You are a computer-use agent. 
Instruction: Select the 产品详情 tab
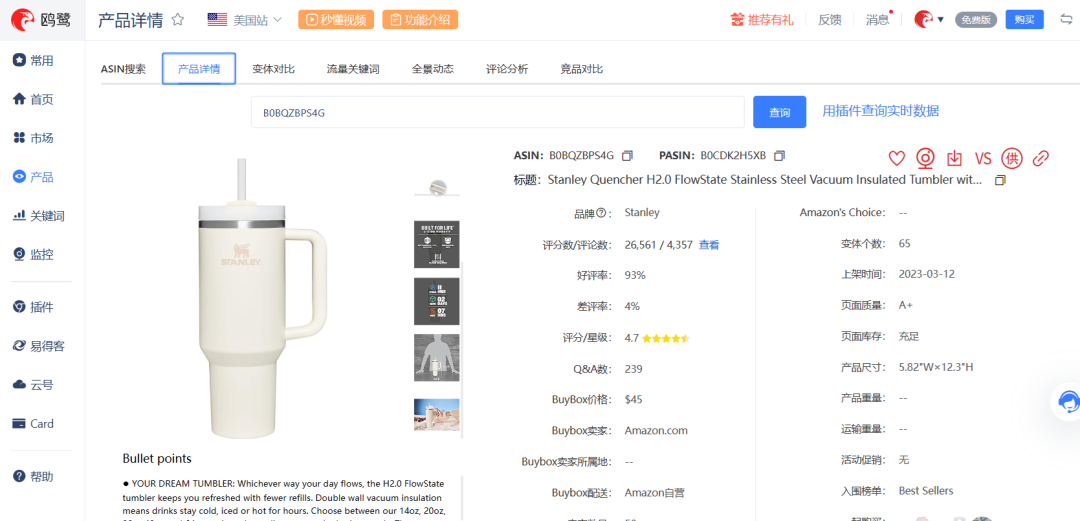coord(199,68)
